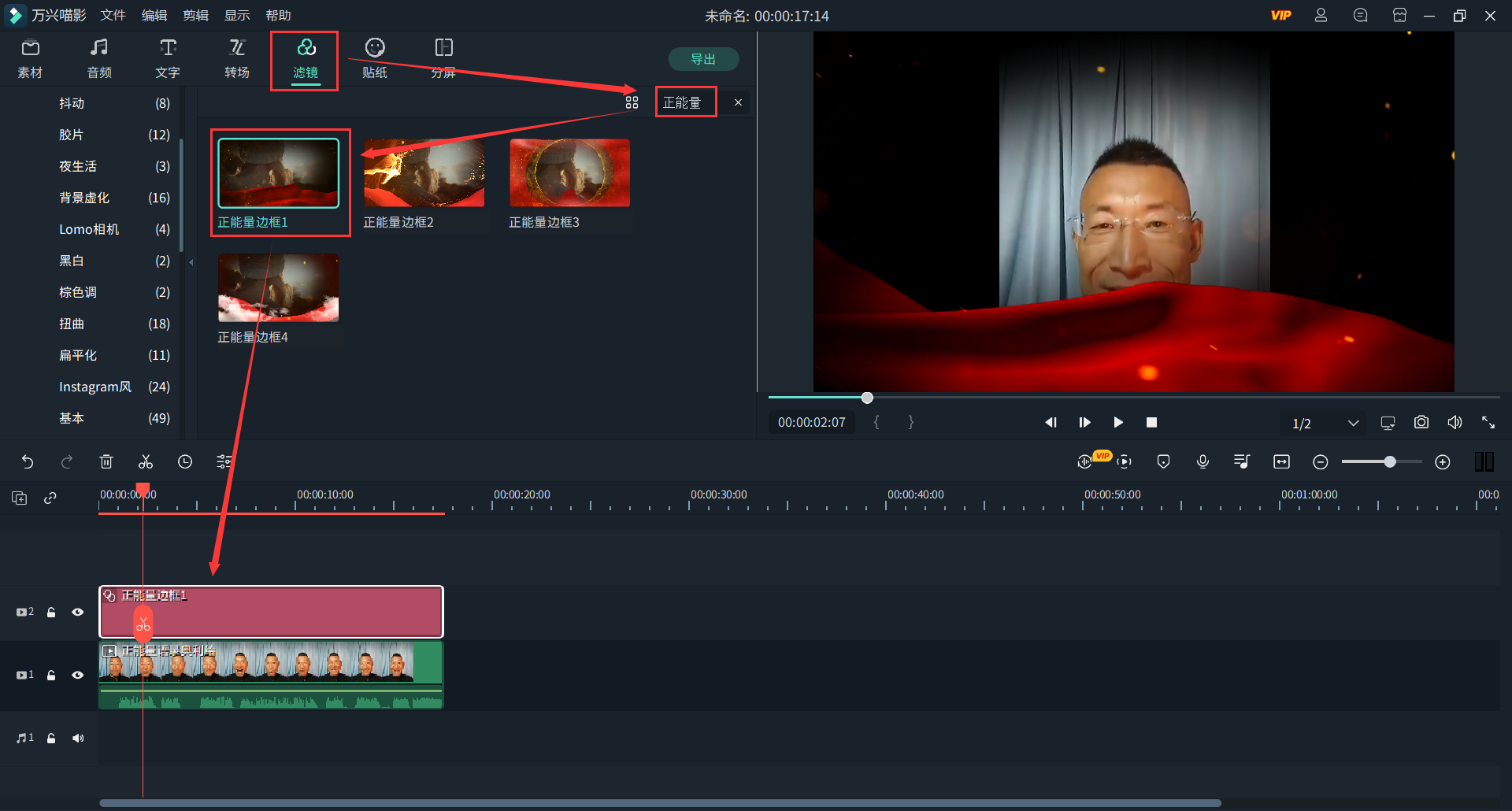Lock video track 1

click(x=51, y=675)
